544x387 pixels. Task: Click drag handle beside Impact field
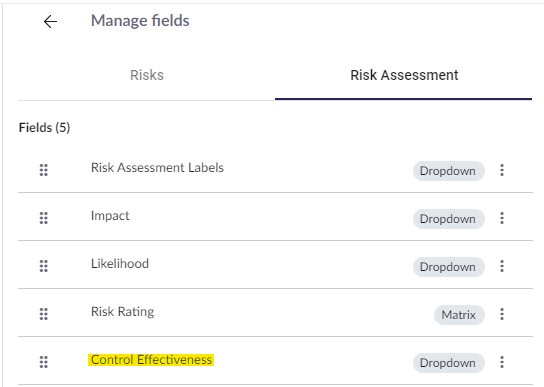point(44,218)
